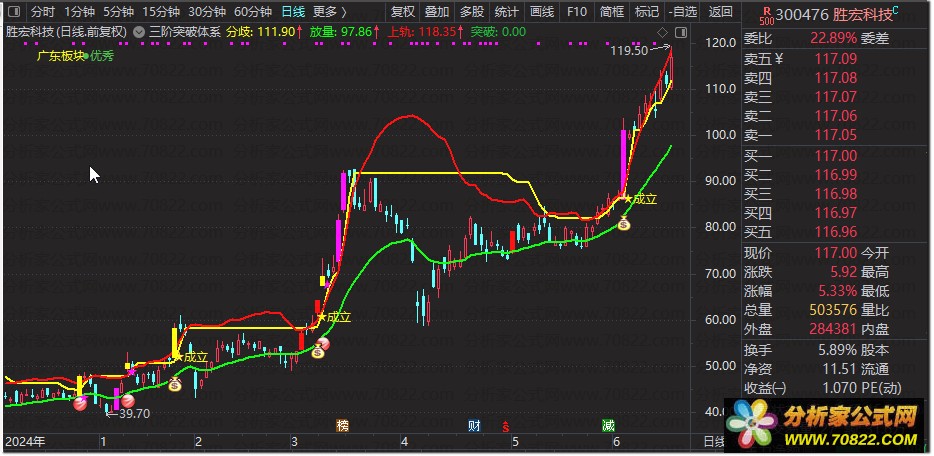This screenshot has width=934, height=456.
Task: Click the red $ dividend marker
Action: tap(506, 426)
